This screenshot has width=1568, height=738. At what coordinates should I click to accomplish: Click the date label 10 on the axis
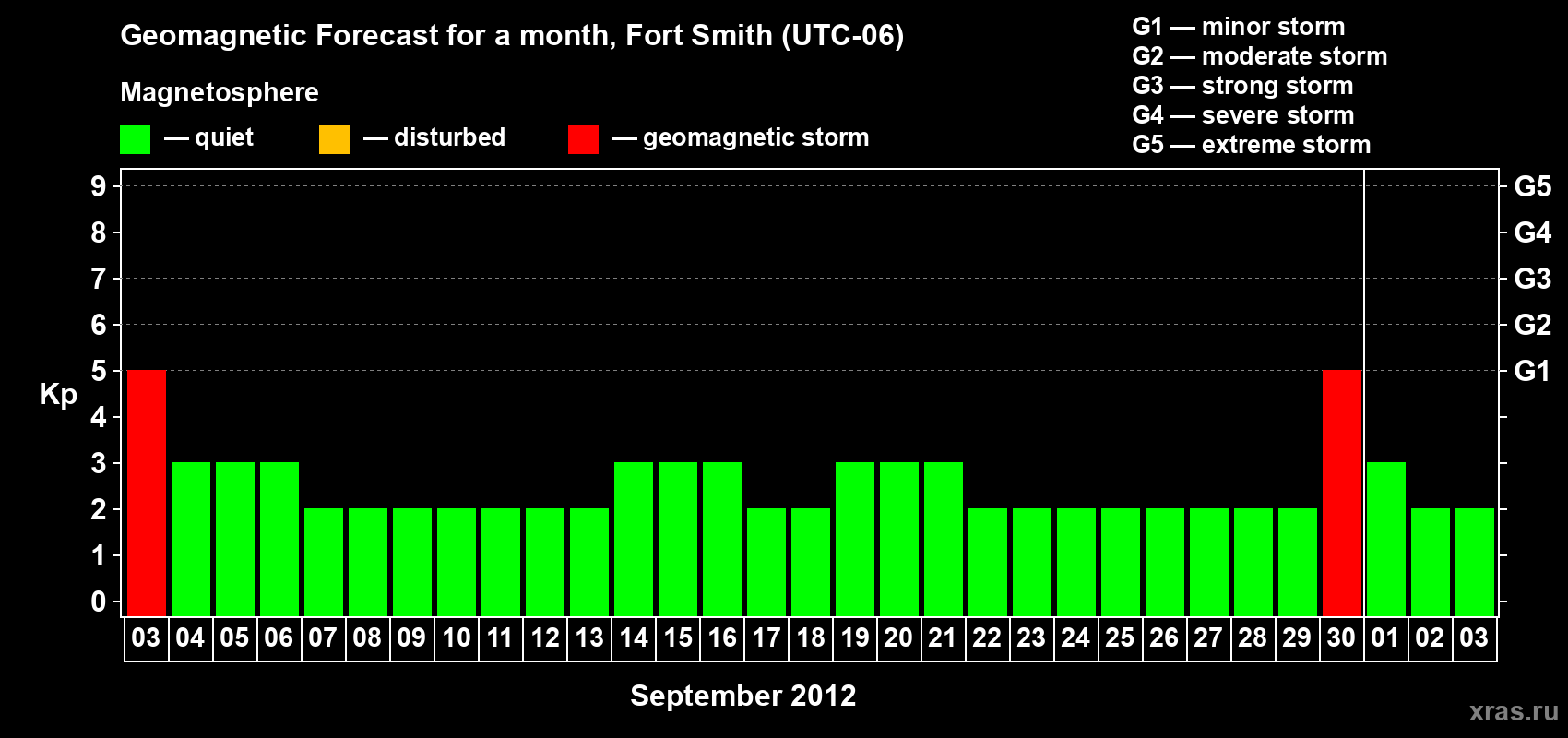(x=456, y=637)
